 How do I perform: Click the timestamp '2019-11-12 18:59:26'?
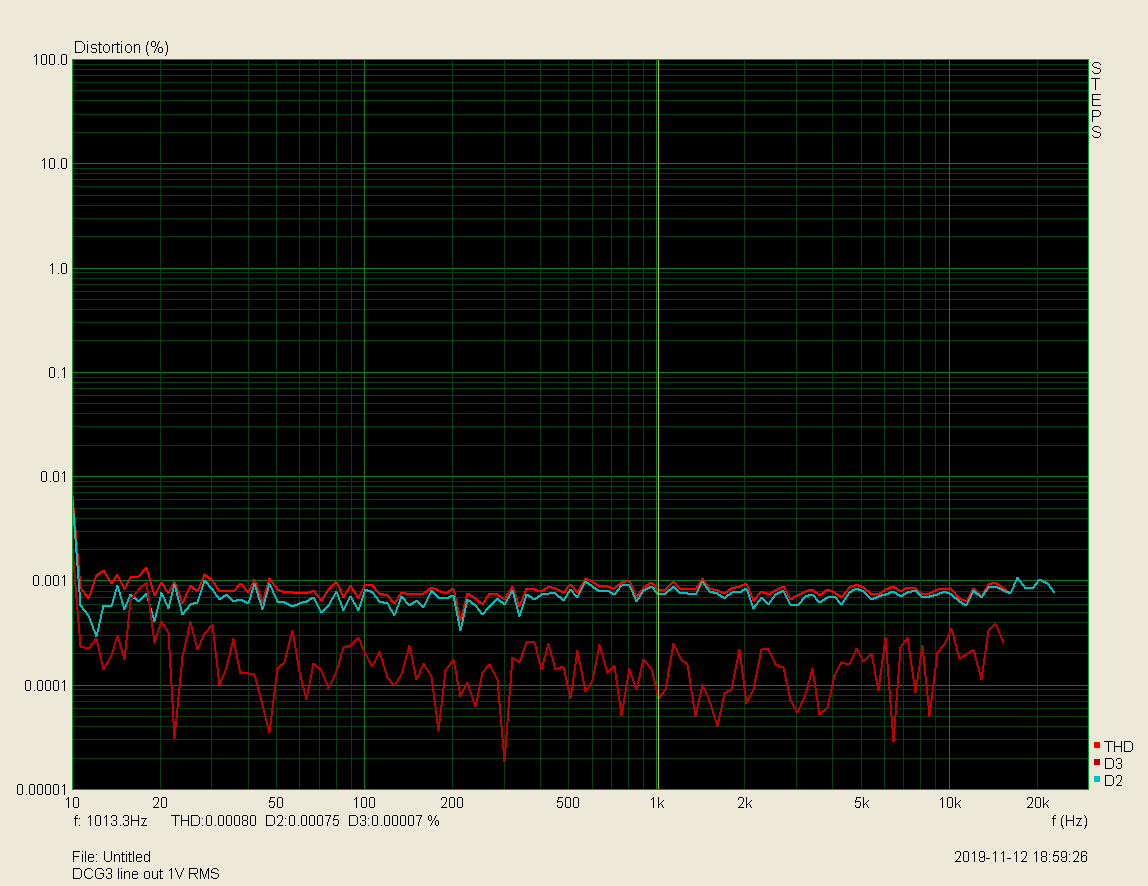[x=1021, y=857]
